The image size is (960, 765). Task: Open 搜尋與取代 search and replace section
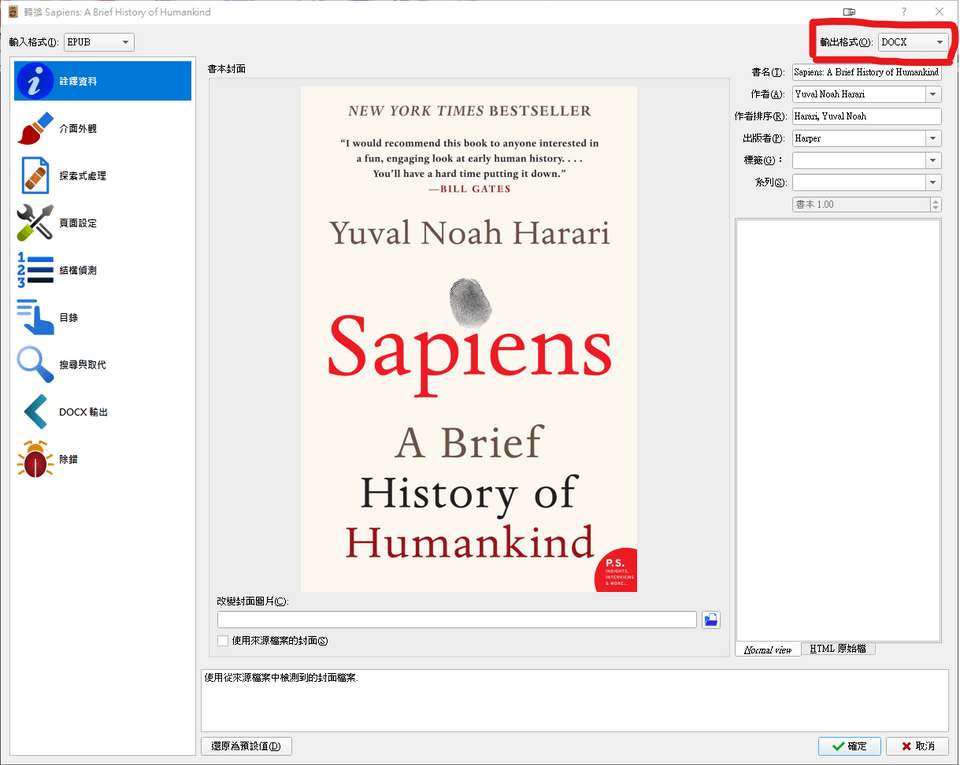pyautogui.click(x=36, y=364)
